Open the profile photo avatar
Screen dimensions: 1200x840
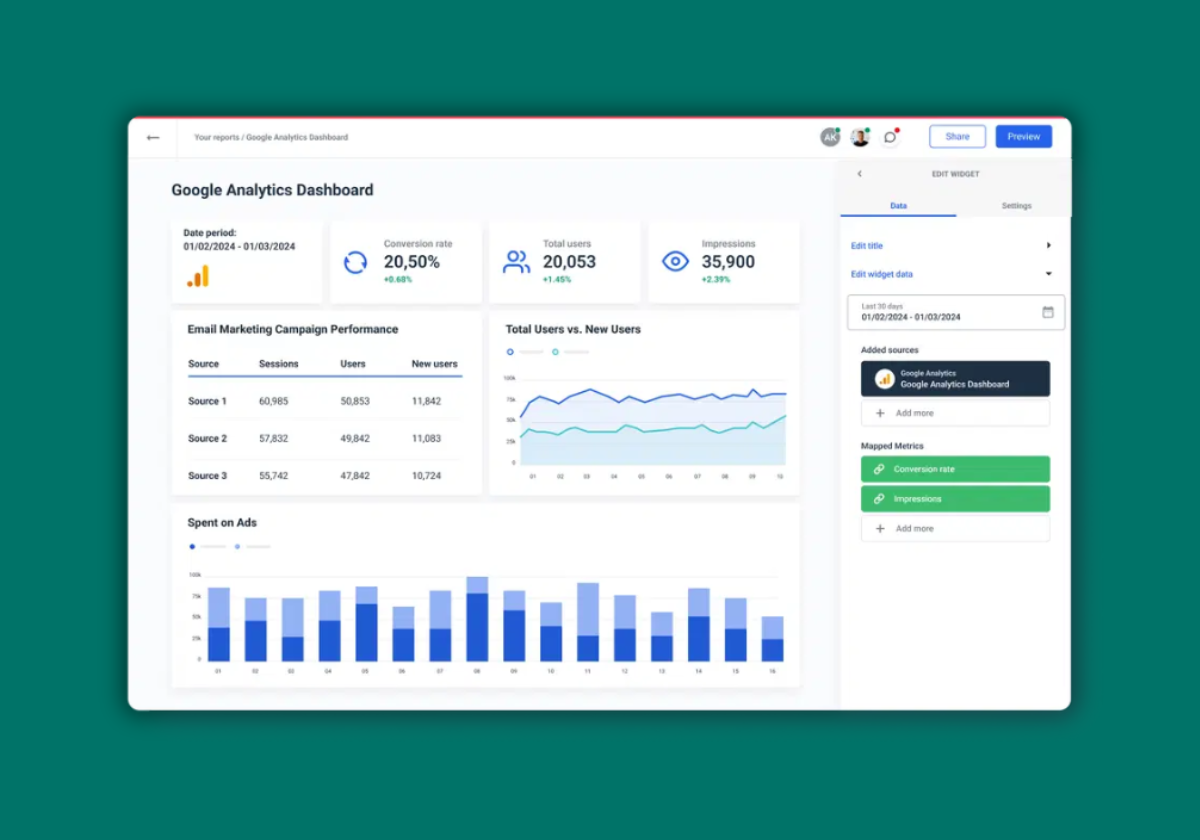(x=860, y=137)
